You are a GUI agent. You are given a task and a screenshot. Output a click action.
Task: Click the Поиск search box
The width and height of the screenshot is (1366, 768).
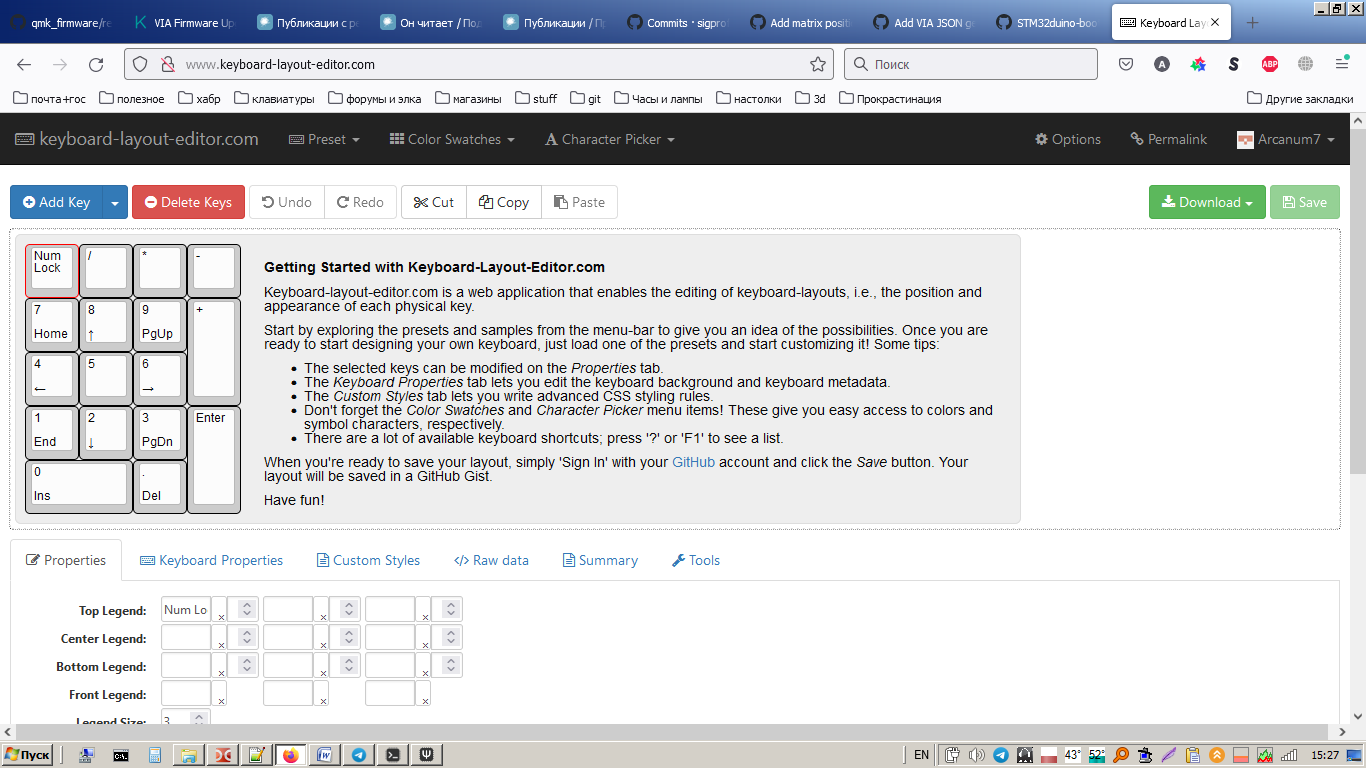click(x=971, y=64)
